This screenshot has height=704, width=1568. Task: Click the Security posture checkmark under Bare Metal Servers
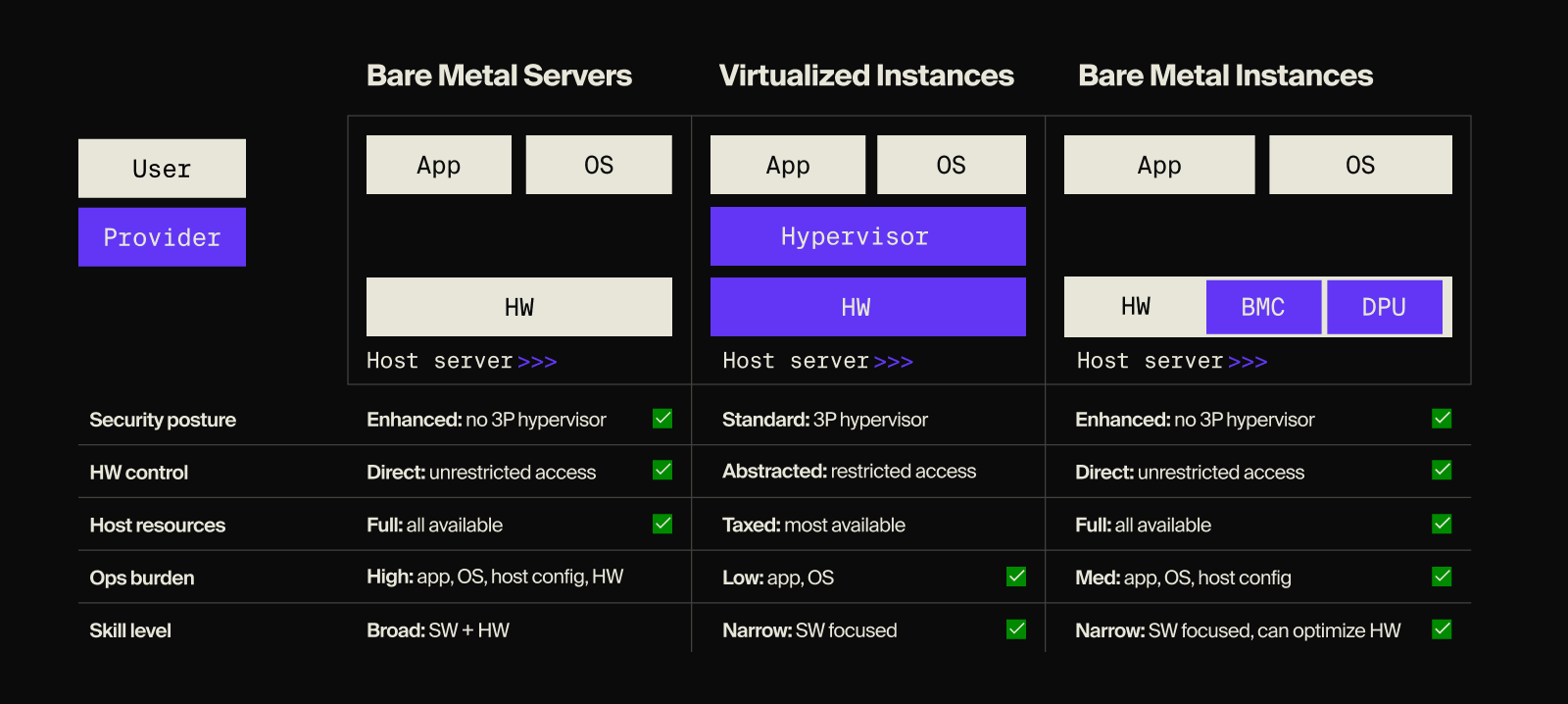pos(662,419)
